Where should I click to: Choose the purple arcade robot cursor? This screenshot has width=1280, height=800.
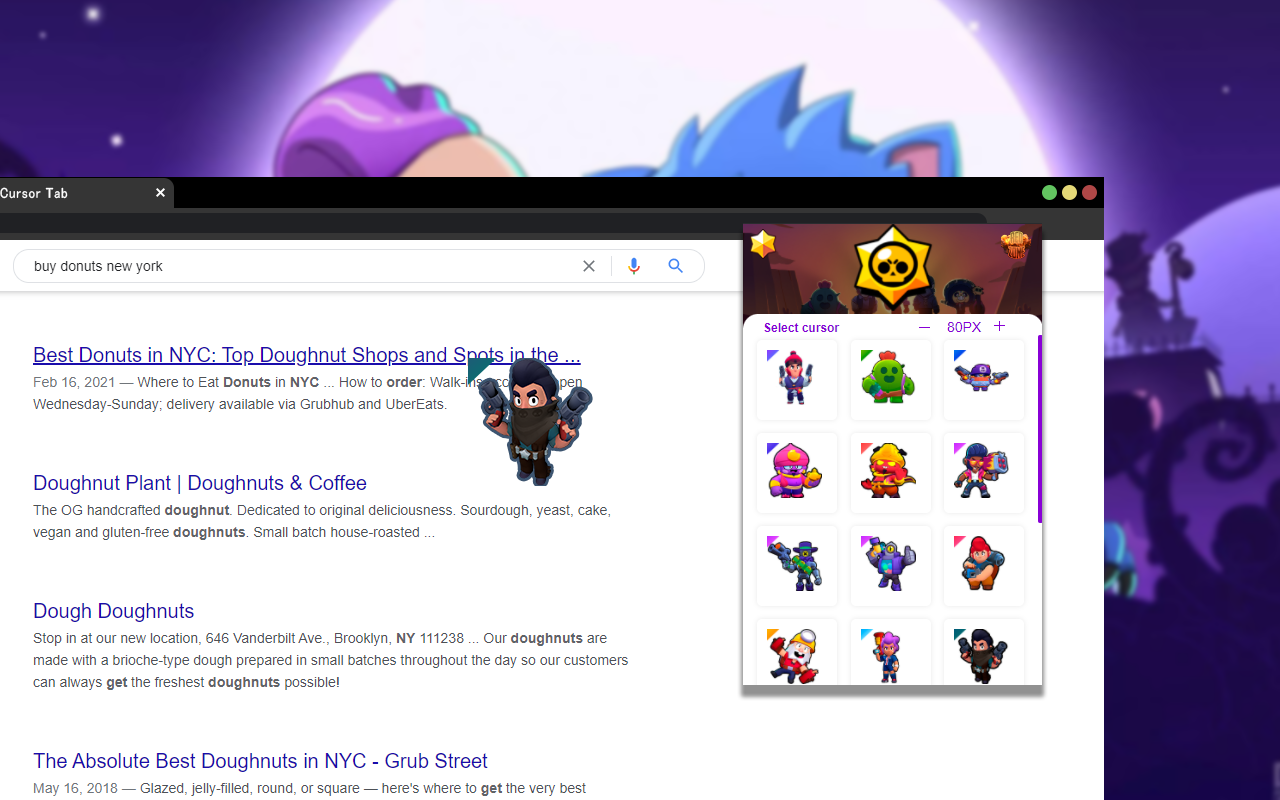(x=890, y=566)
